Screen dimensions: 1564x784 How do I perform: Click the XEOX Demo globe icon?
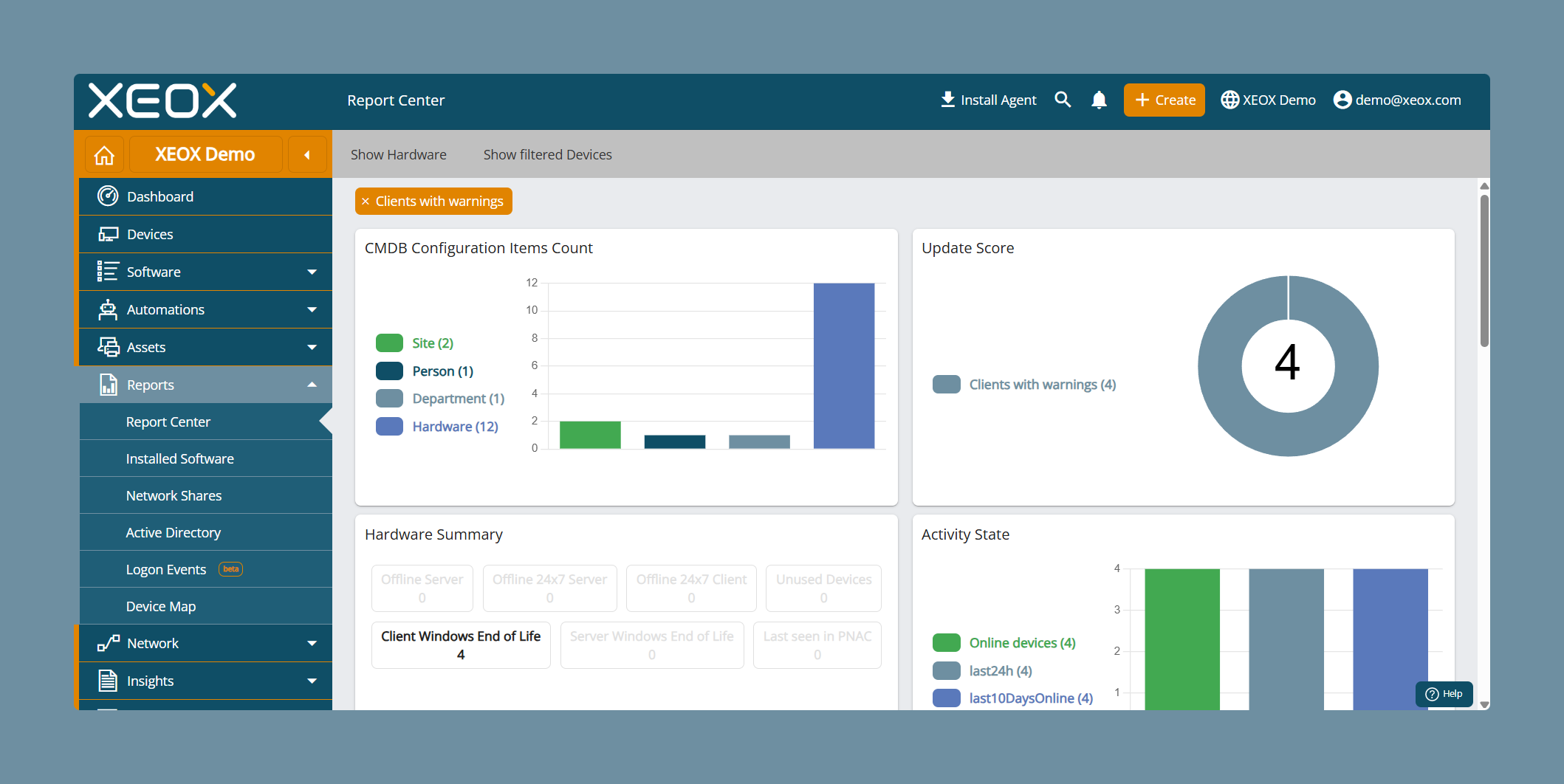point(1229,100)
